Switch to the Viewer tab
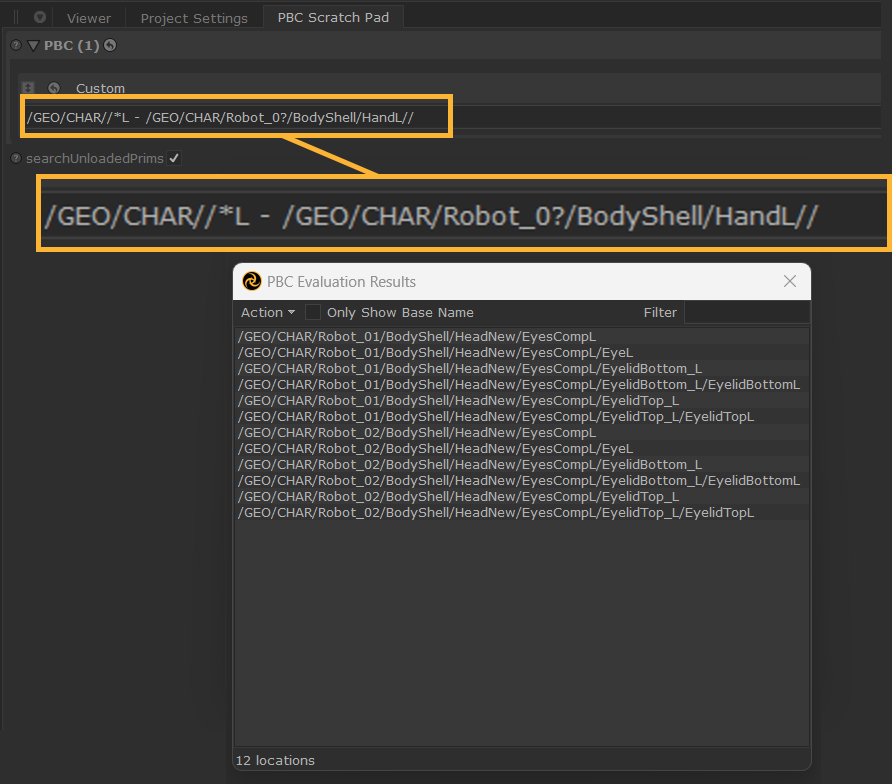This screenshot has width=892, height=784. pos(89,18)
